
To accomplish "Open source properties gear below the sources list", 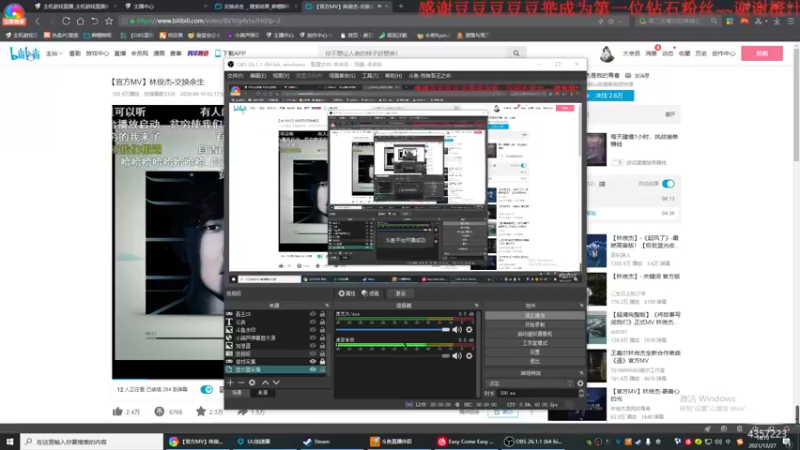I will [x=252, y=382].
